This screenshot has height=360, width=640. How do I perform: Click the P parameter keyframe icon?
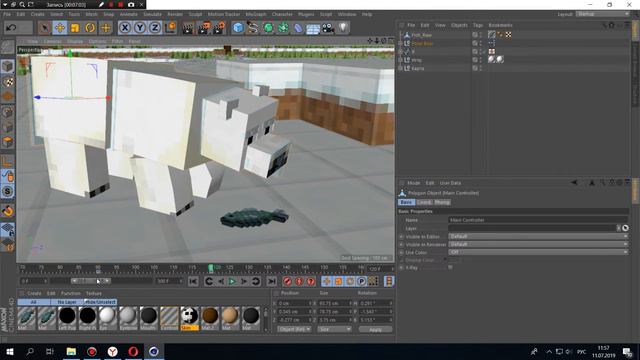point(362,281)
